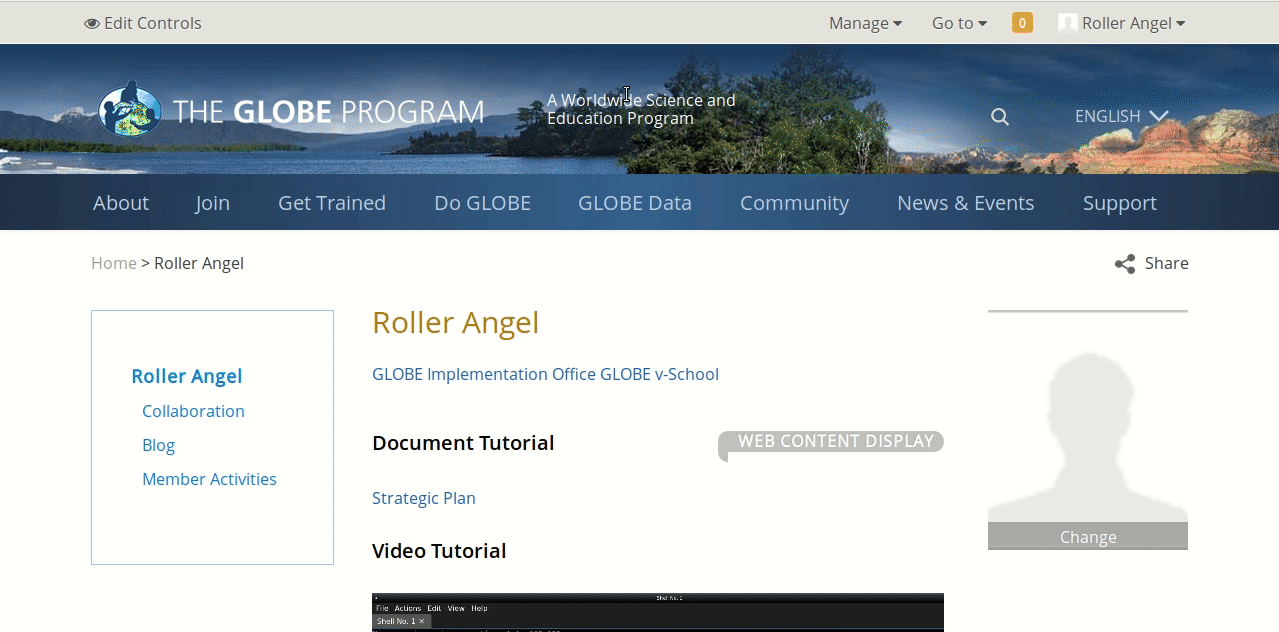Open the Go to dropdown
Viewport: 1279px width, 632px height.
[959, 23]
